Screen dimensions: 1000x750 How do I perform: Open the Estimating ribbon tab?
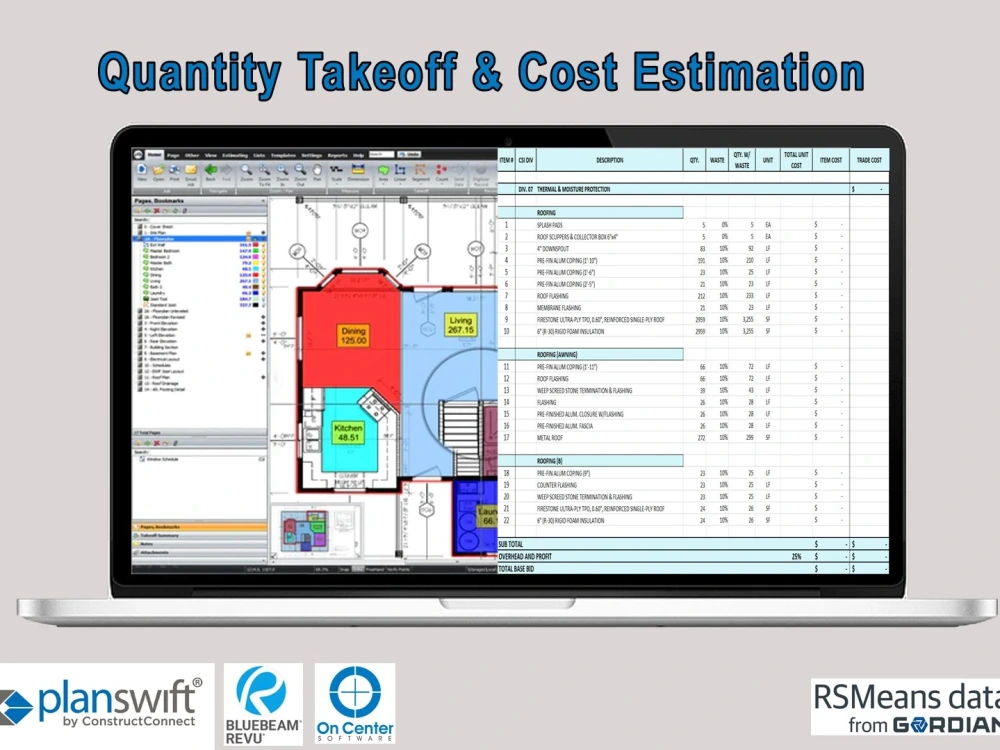(x=235, y=155)
